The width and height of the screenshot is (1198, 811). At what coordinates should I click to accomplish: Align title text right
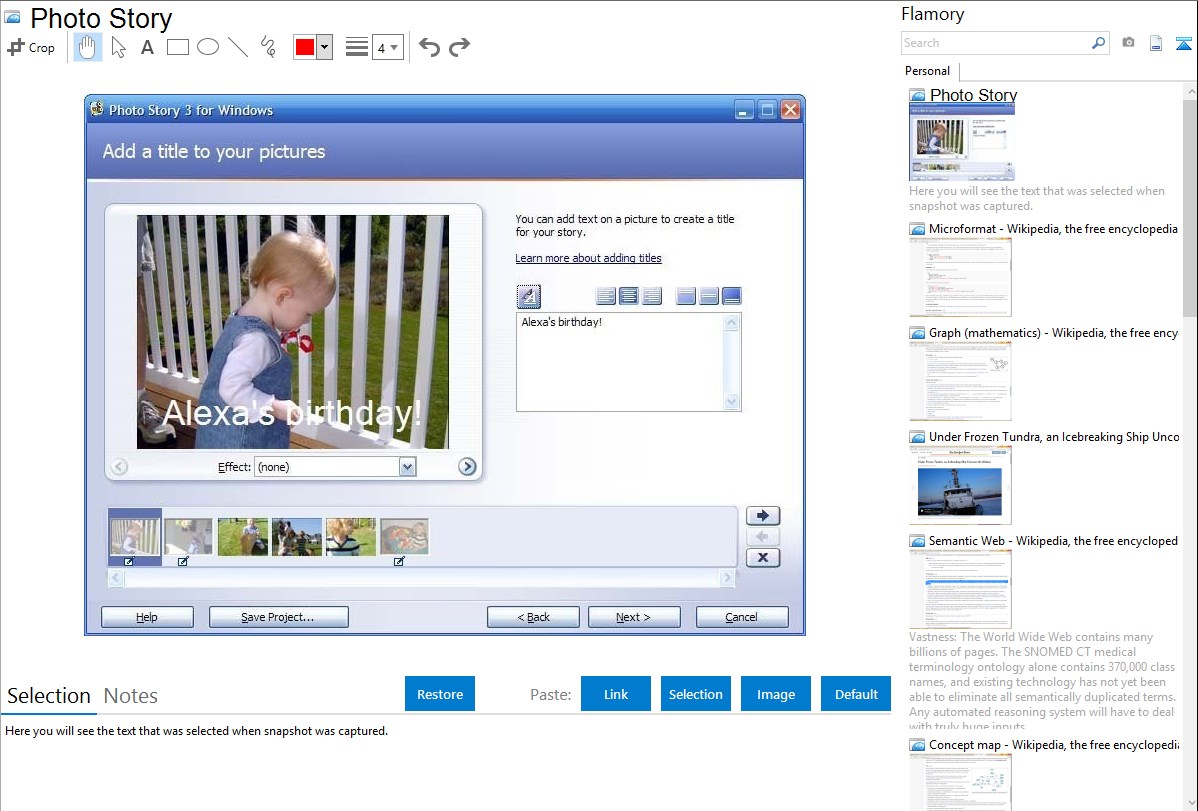pyautogui.click(x=652, y=296)
